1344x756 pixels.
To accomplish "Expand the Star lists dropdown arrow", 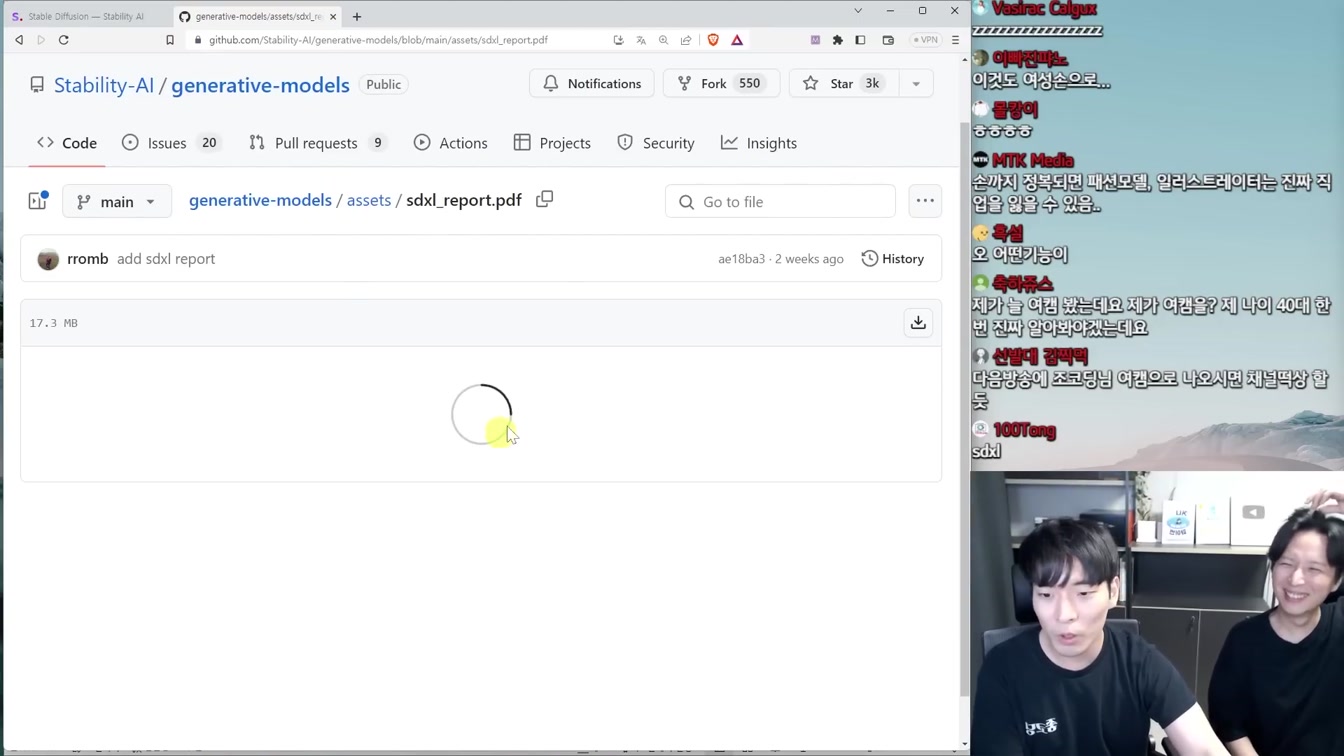I will coord(916,84).
